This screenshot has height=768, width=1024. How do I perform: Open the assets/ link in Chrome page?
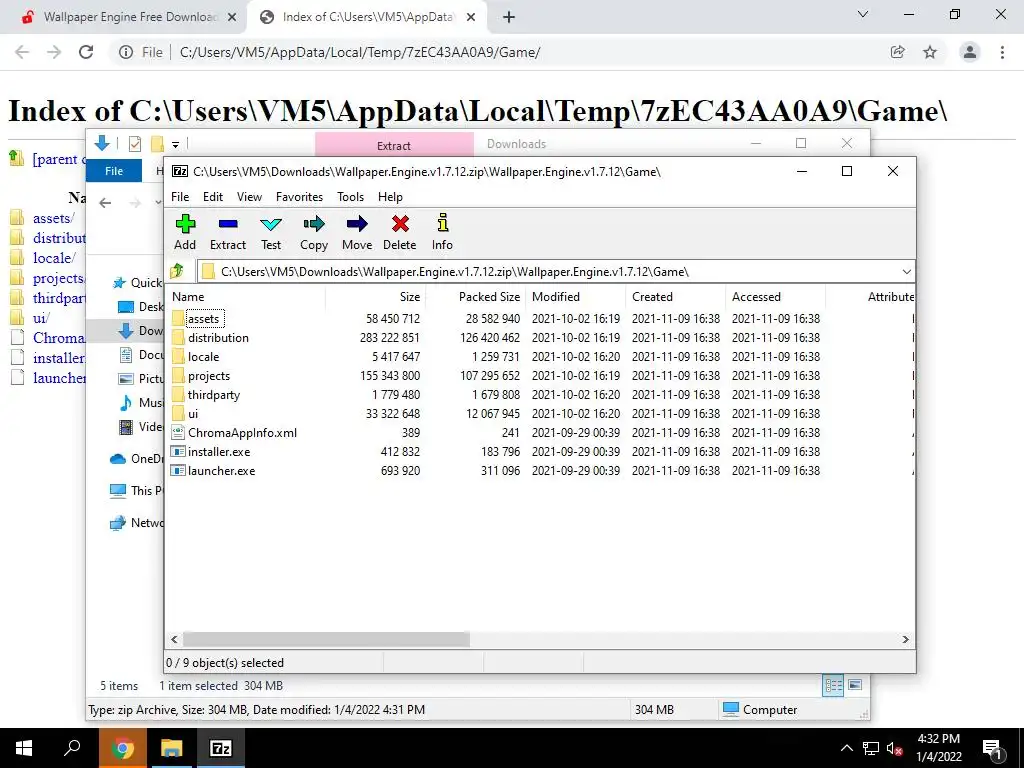coord(54,218)
